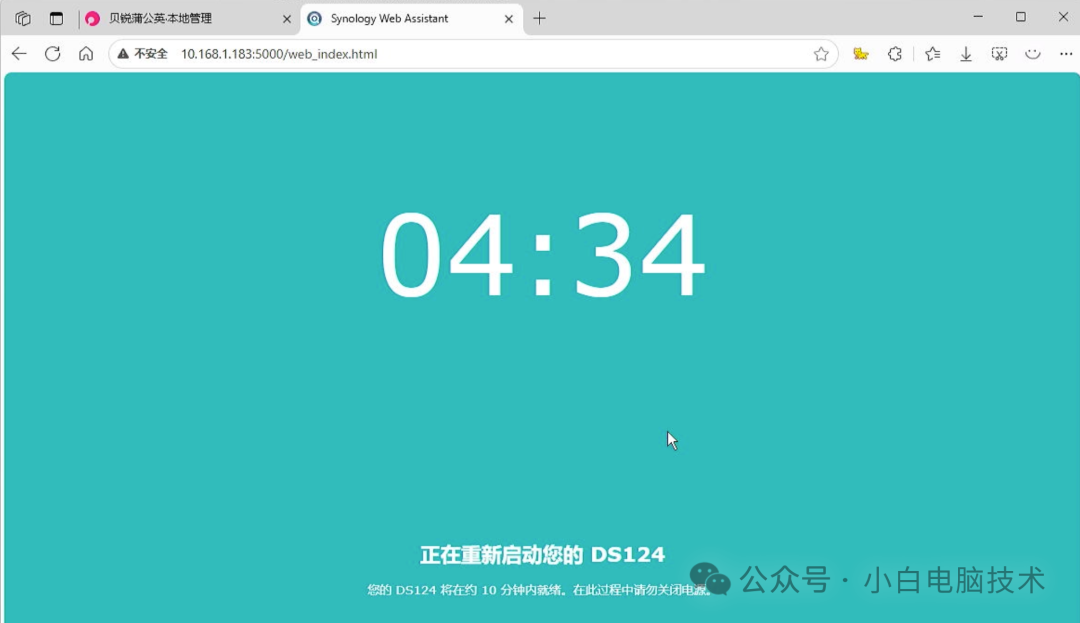1080x623 pixels.
Task: Select the Synology Web Assistant tab
Action: (395, 17)
